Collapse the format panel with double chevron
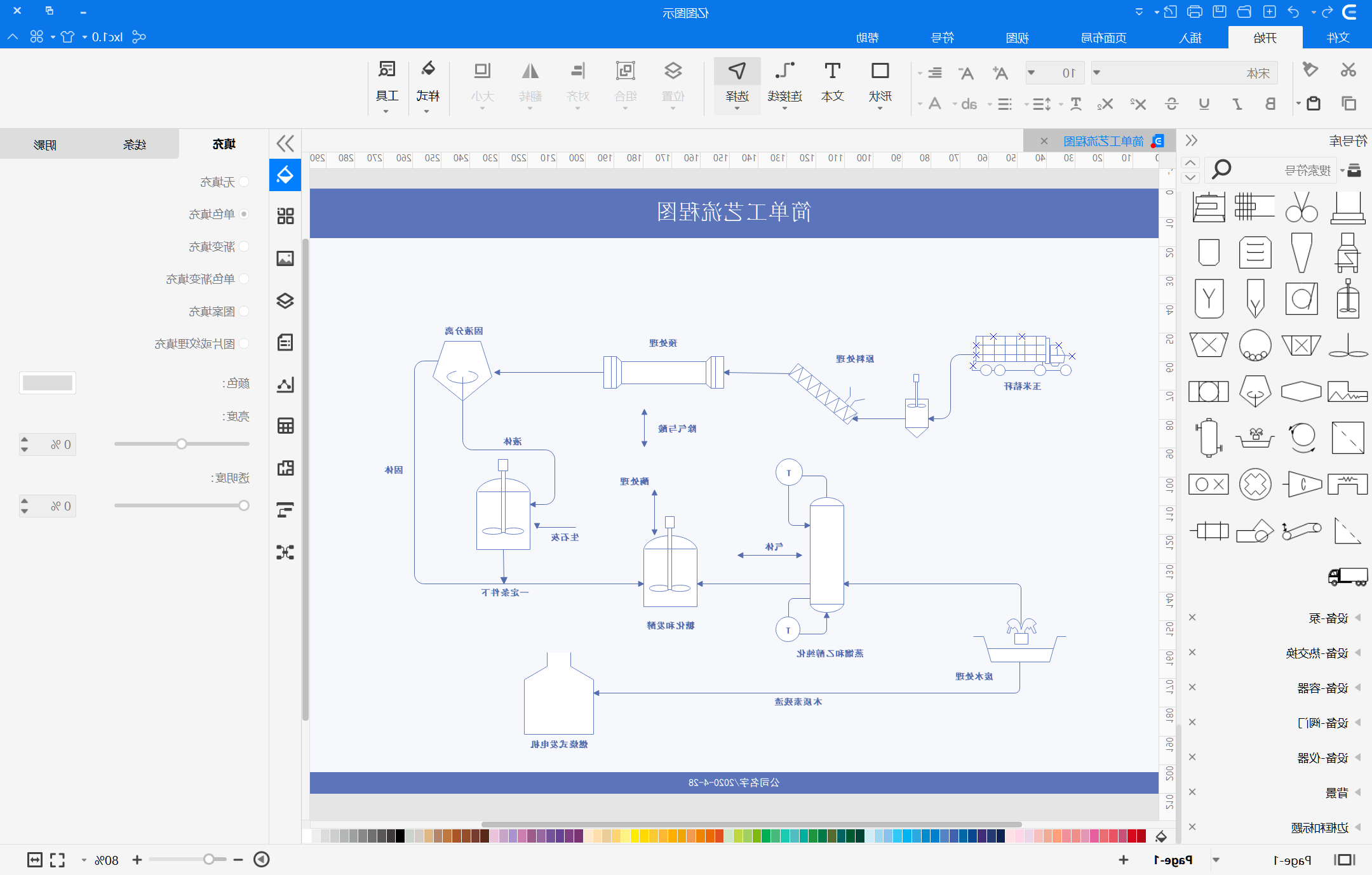 285,144
